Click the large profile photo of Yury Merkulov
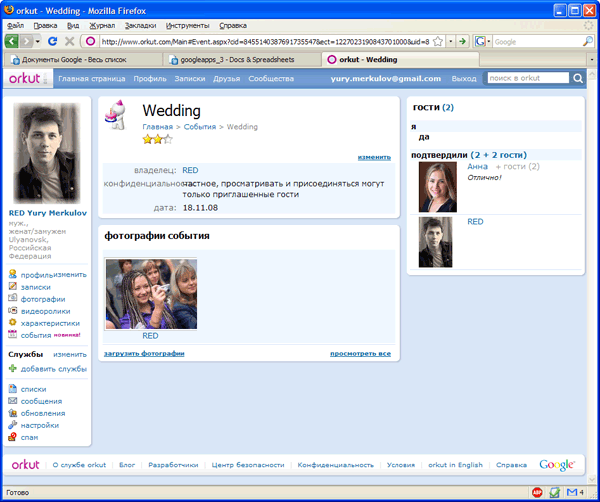600x502 pixels. (x=47, y=153)
